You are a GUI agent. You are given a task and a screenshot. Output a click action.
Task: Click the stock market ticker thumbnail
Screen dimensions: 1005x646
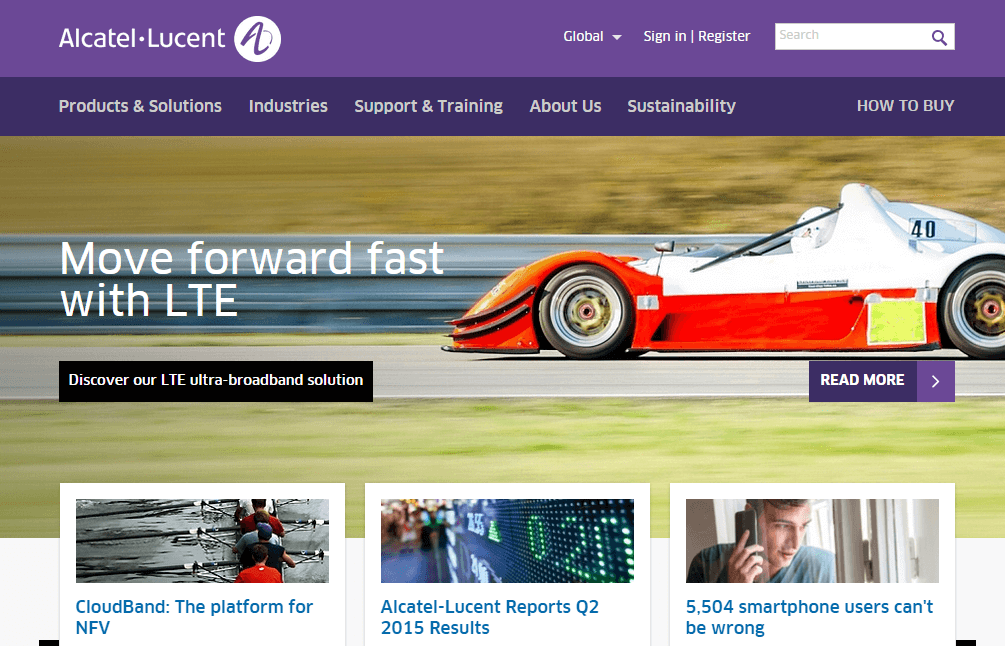coord(507,540)
